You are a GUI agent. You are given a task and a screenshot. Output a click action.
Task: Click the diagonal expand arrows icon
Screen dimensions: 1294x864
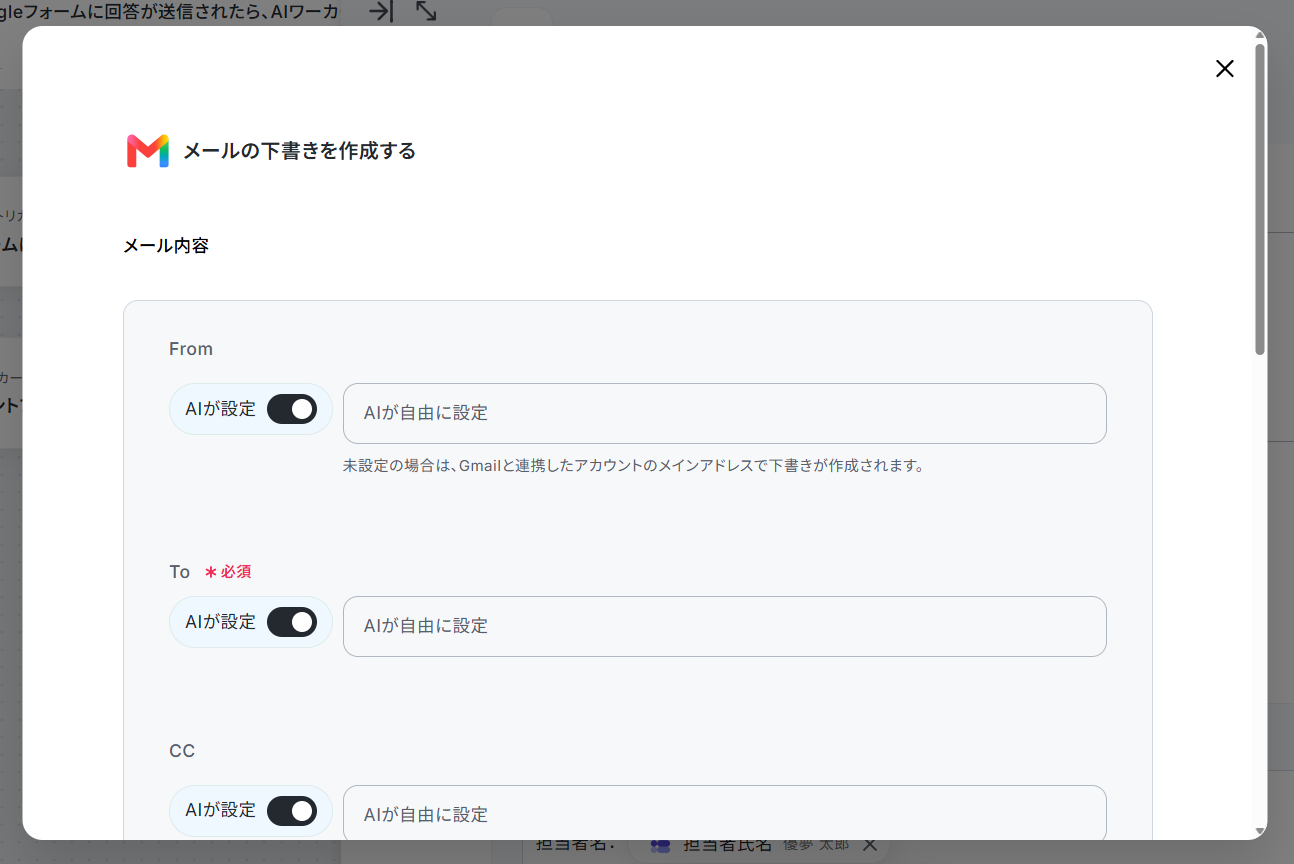426,11
